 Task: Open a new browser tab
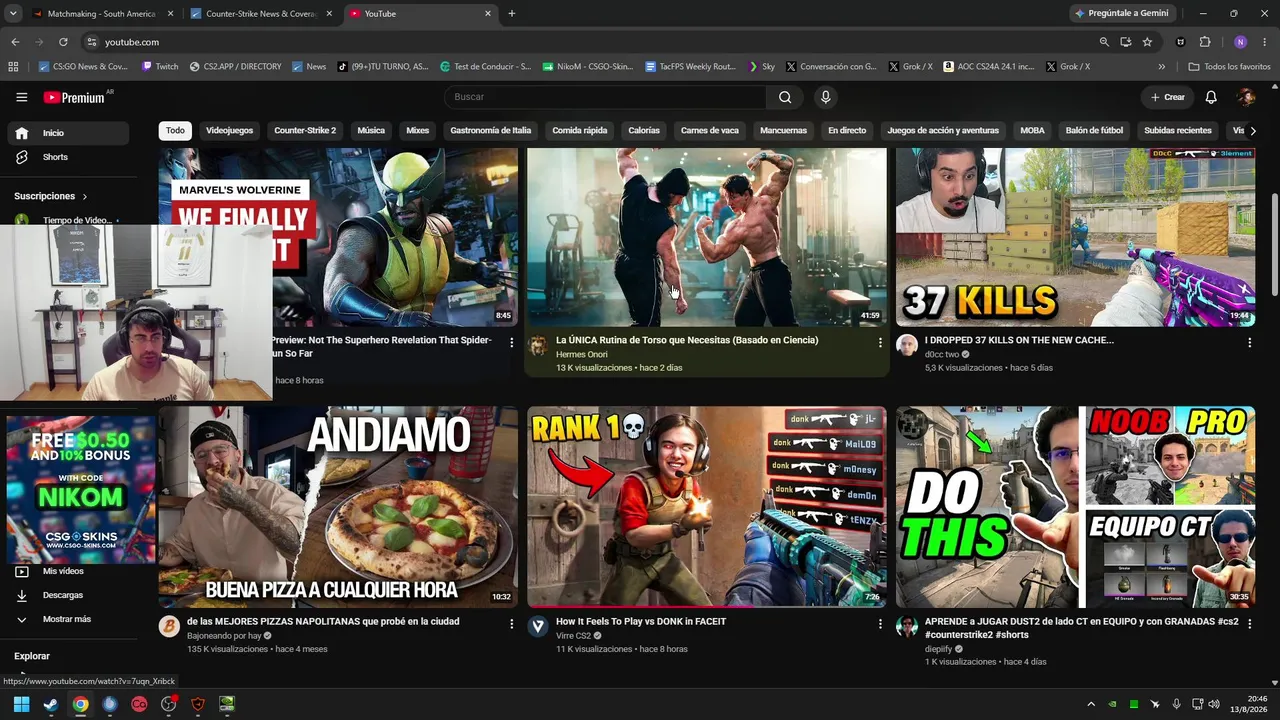pos(512,14)
